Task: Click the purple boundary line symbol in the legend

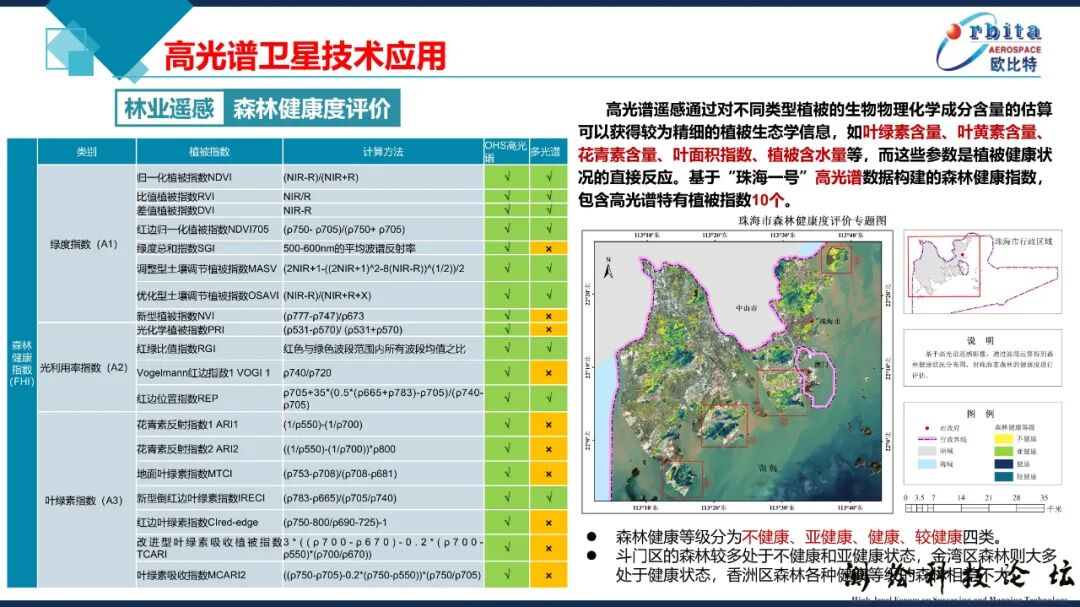Action: 927,440
